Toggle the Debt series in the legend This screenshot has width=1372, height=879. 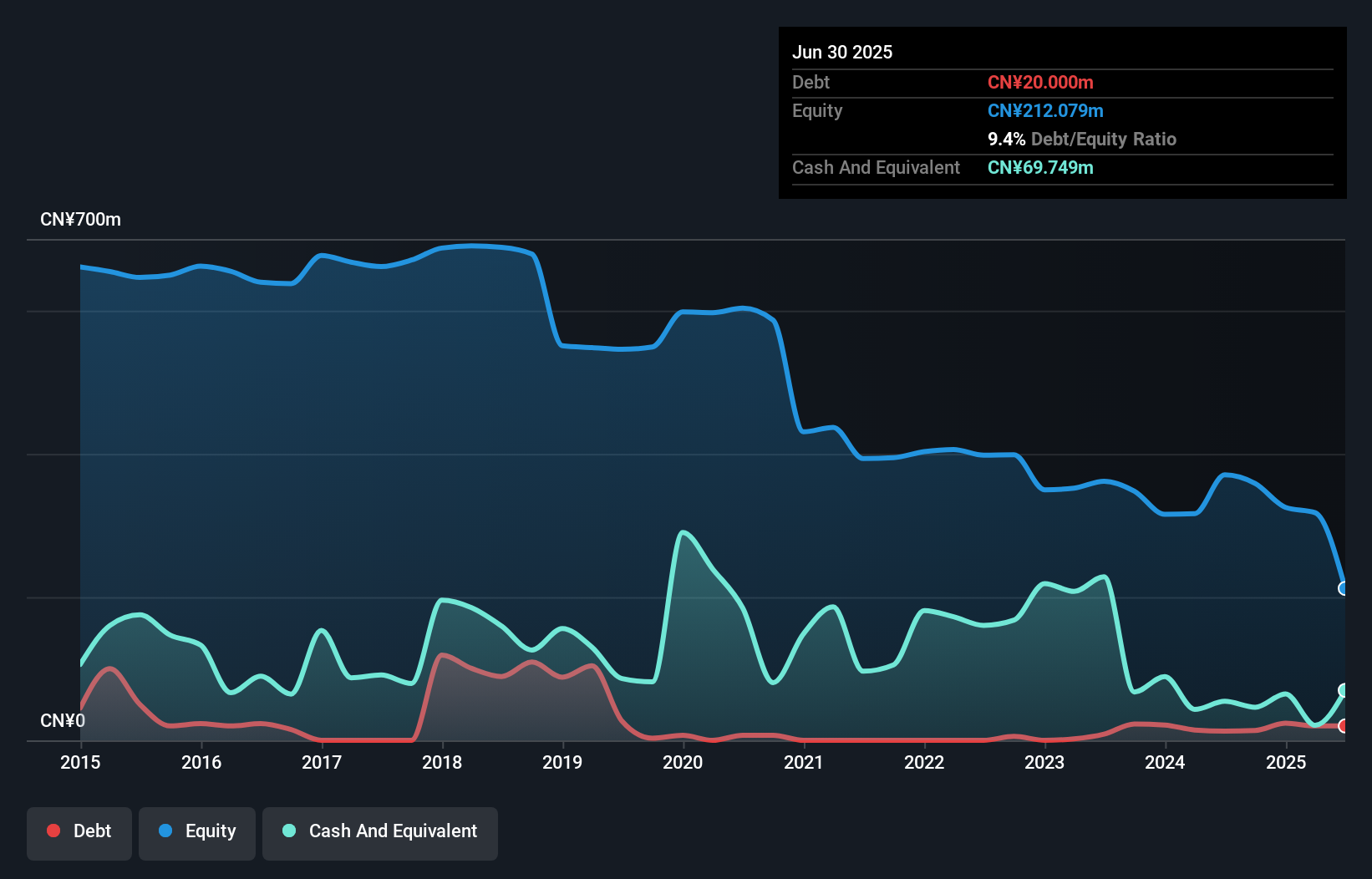pos(79,832)
